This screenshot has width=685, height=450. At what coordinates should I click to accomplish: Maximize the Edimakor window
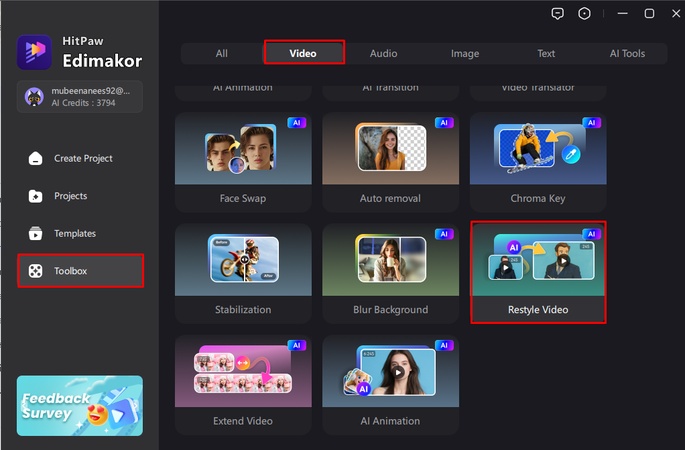649,14
